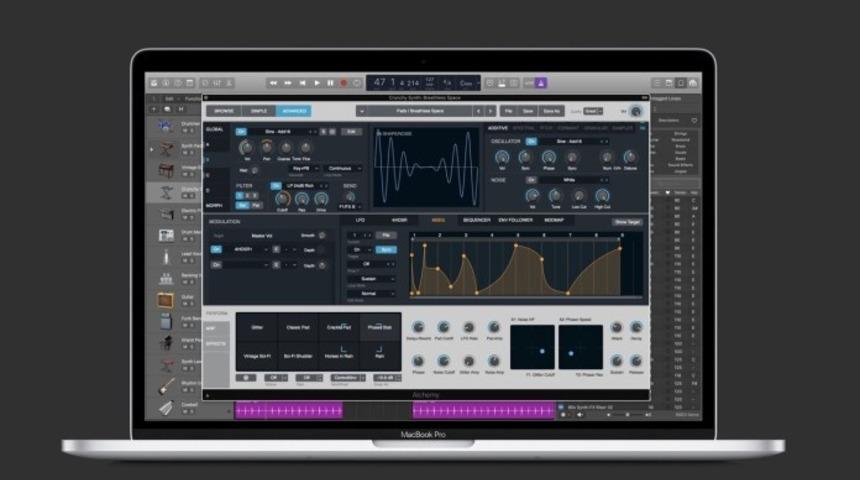The width and height of the screenshot is (860, 480).
Task: Switch Alchemy to Browse view
Action: [x=224, y=111]
